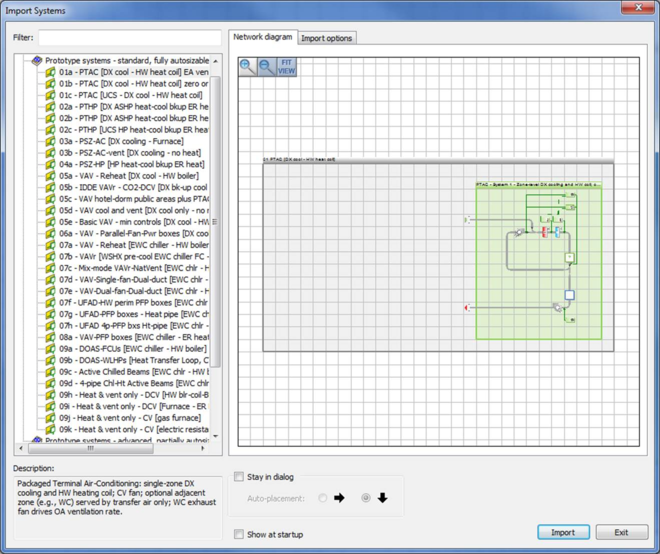Select the 03a PSZ-AC system icon
The image size is (660, 554).
tap(49, 141)
